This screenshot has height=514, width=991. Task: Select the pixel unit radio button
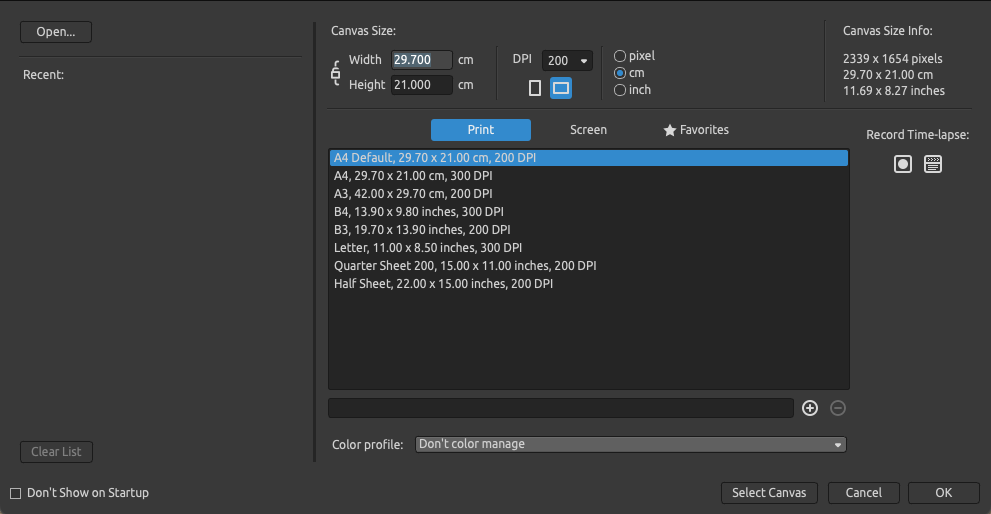pyautogui.click(x=620, y=56)
